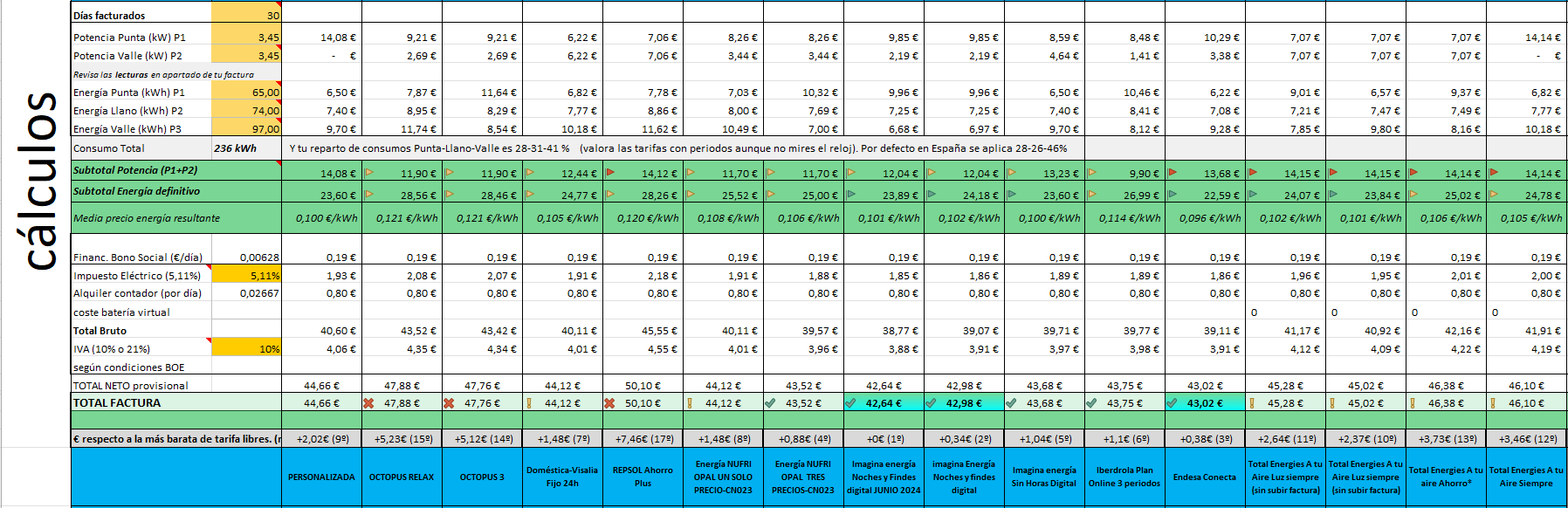Click the exclamation icon beside 45,28 €
Screen dimensions: 1568x508
point(1251,403)
